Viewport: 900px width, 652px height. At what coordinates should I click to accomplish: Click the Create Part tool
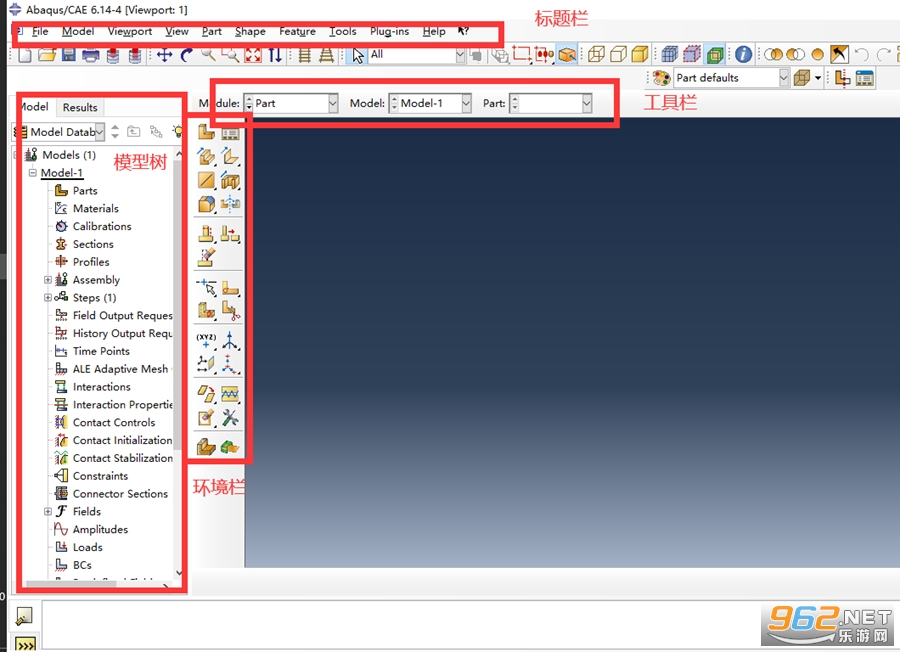tap(206, 133)
